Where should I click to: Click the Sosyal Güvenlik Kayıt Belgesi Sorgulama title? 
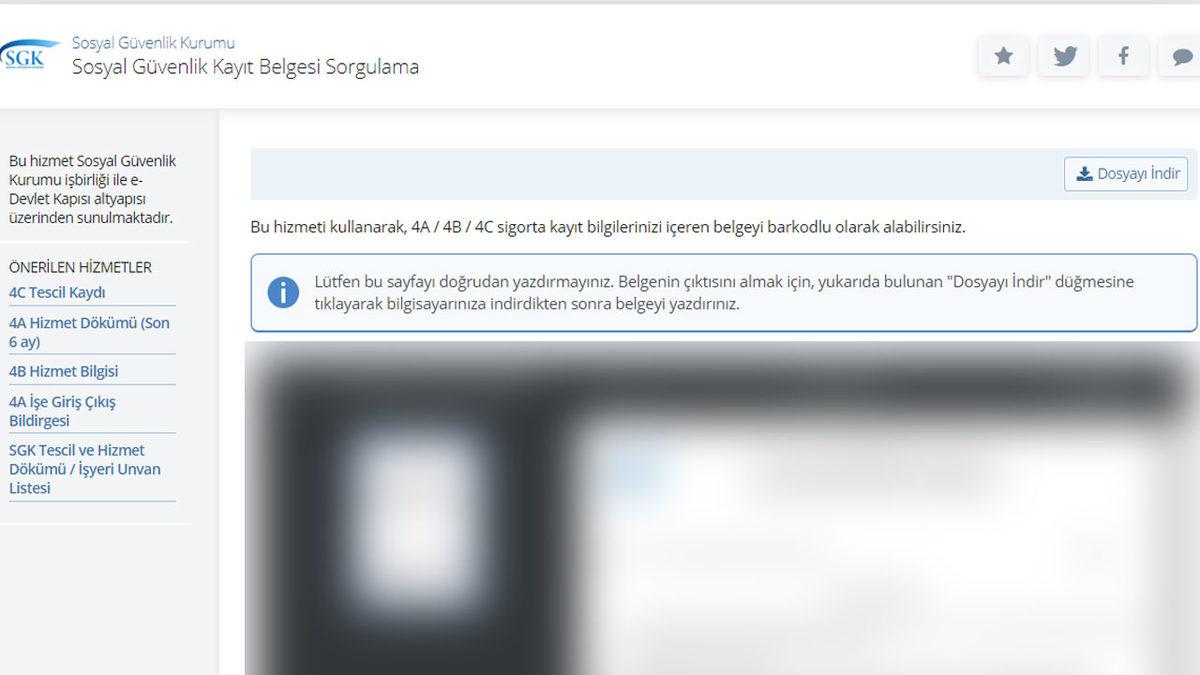(244, 67)
